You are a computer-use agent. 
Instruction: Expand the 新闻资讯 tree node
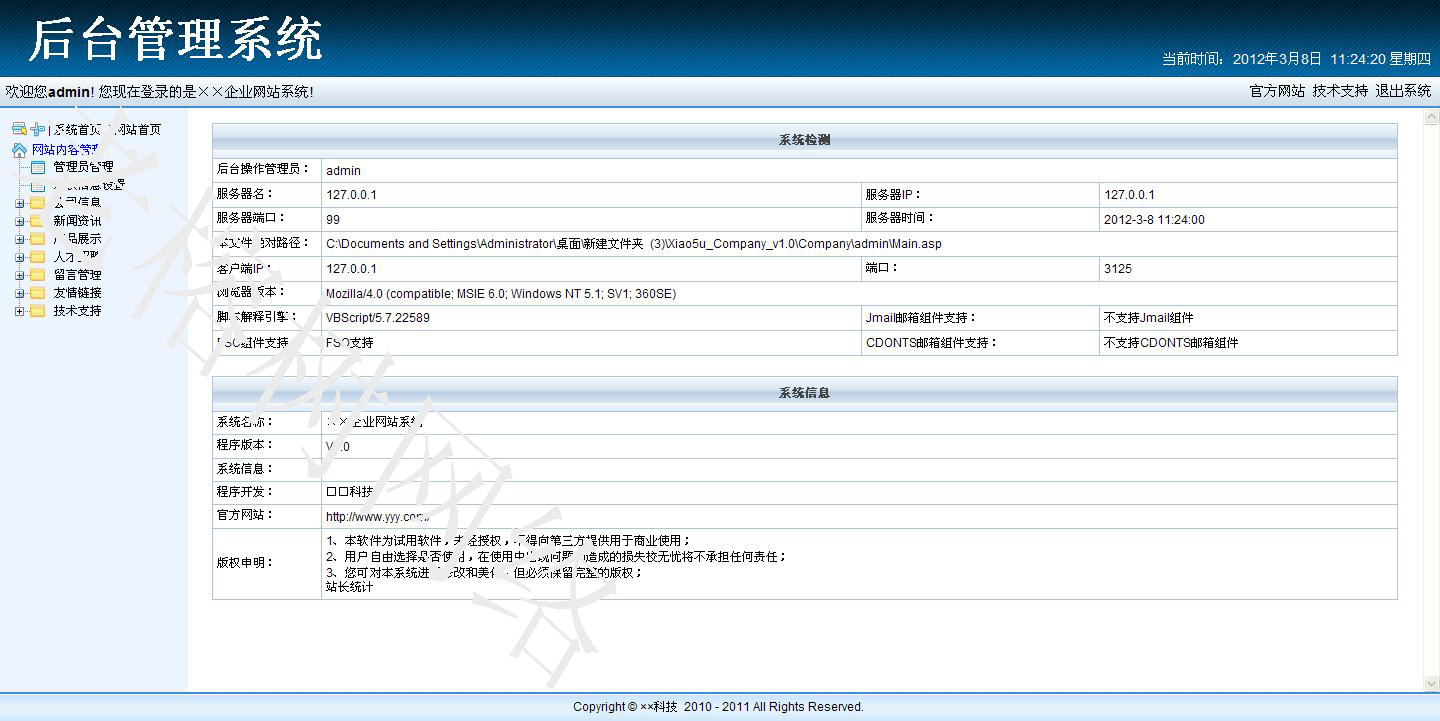click(20, 221)
